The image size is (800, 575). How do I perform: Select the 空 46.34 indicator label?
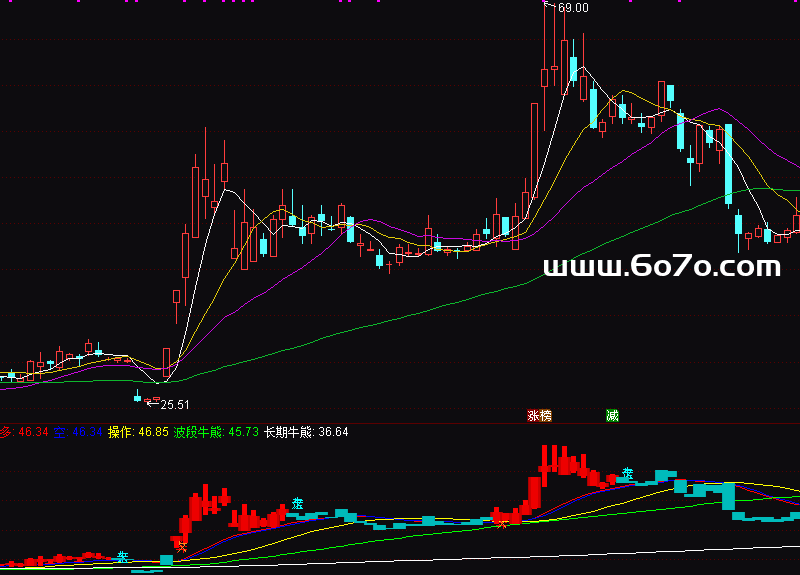(80, 432)
